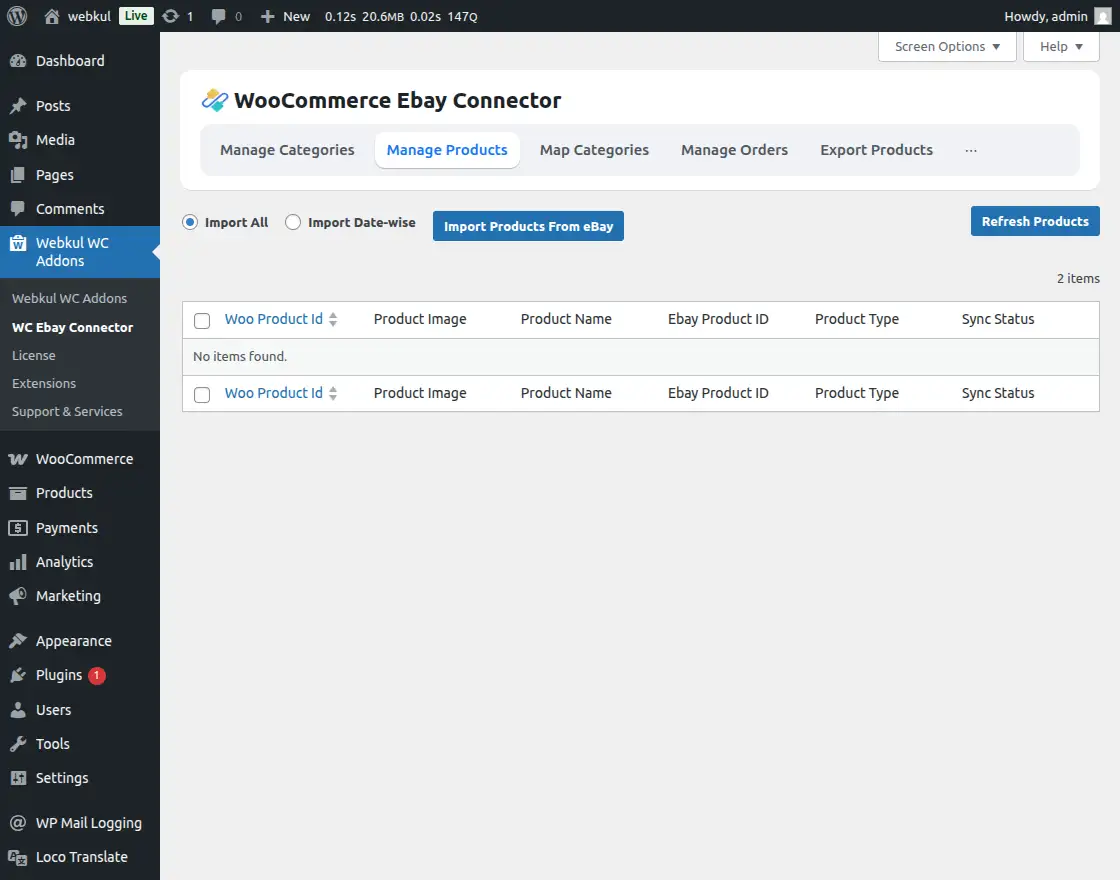Click the Webkul WC Addons bag icon
Image resolution: width=1120 pixels, height=880 pixels.
tap(18, 244)
